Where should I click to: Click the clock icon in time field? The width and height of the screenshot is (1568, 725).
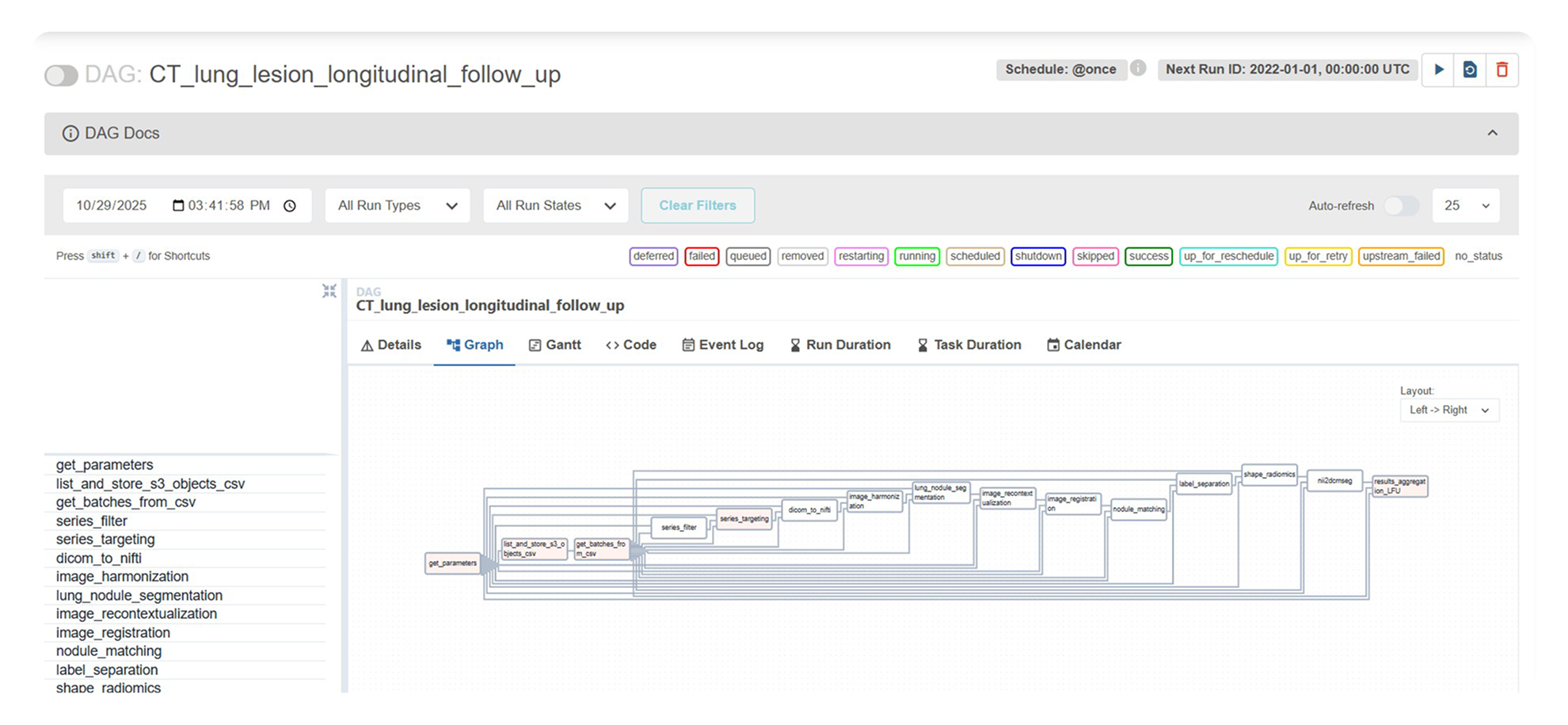point(290,206)
